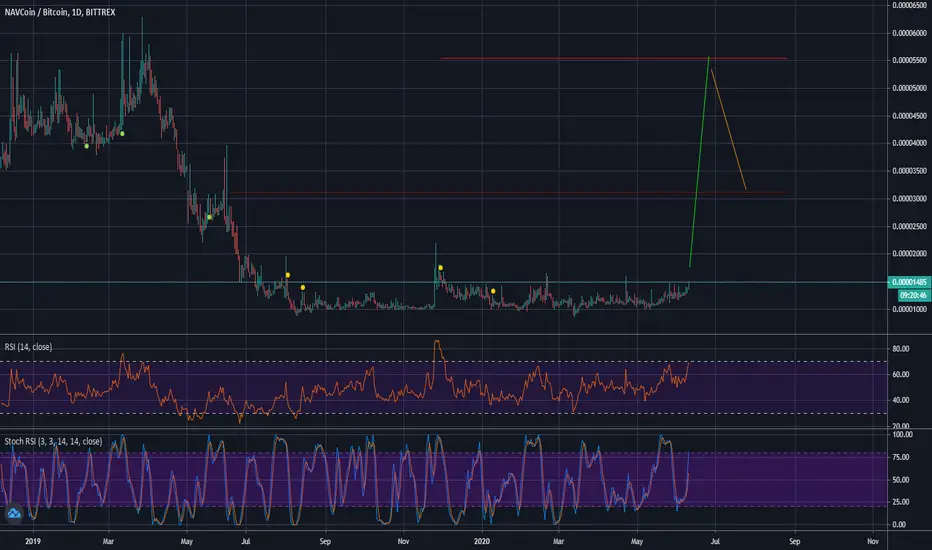
Task: Click the 2019 label on time axis
Action: pyautogui.click(x=33, y=541)
